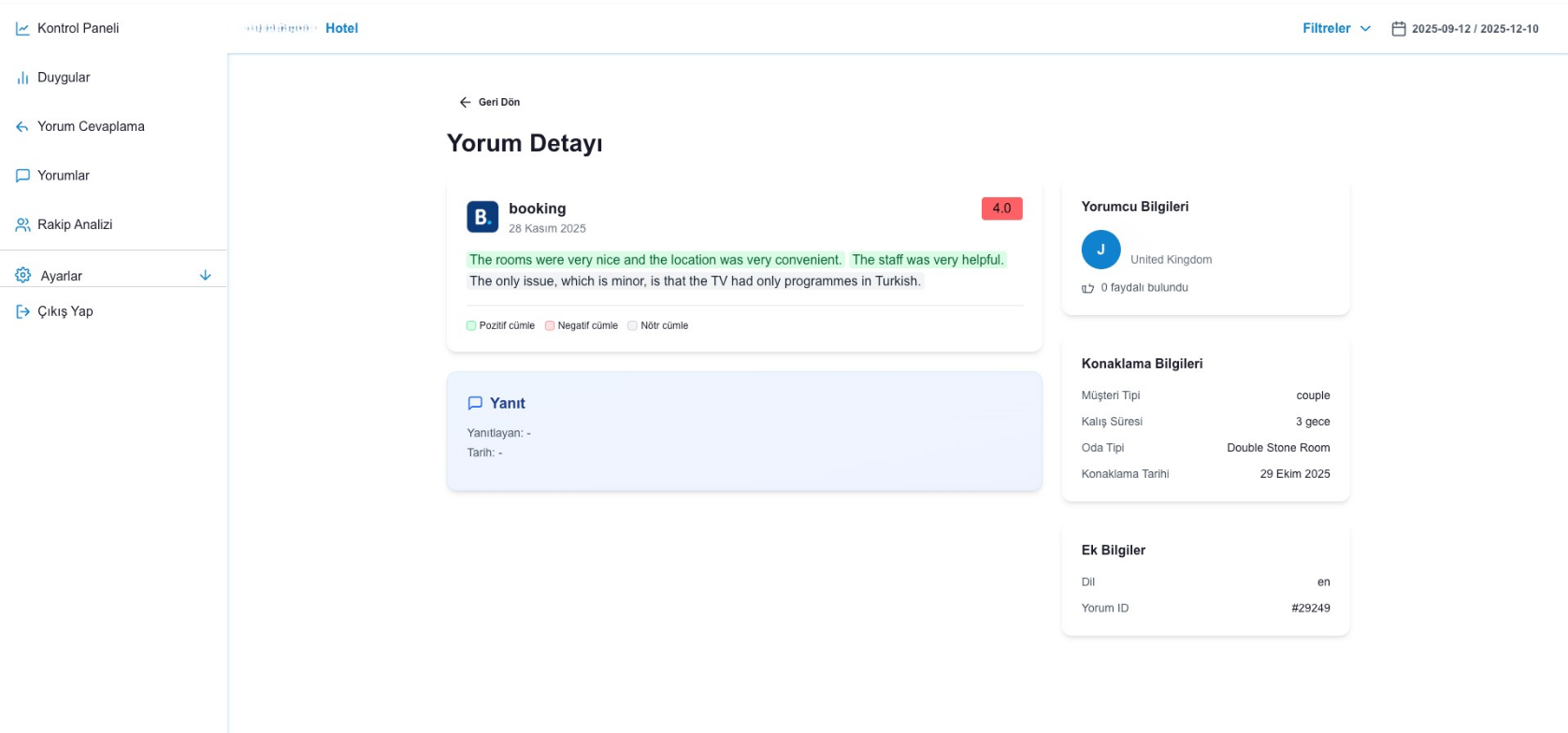Click the thumbs-up helpful icon

point(1087,288)
